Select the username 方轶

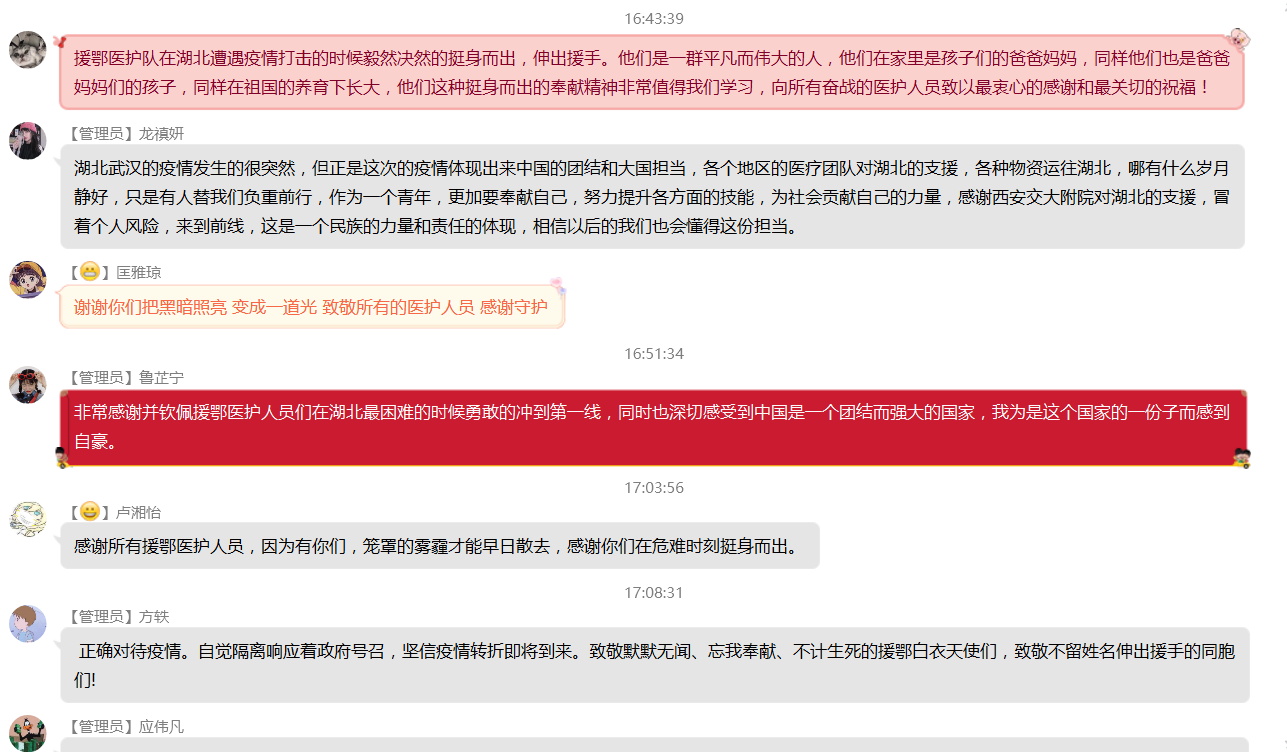coord(154,617)
